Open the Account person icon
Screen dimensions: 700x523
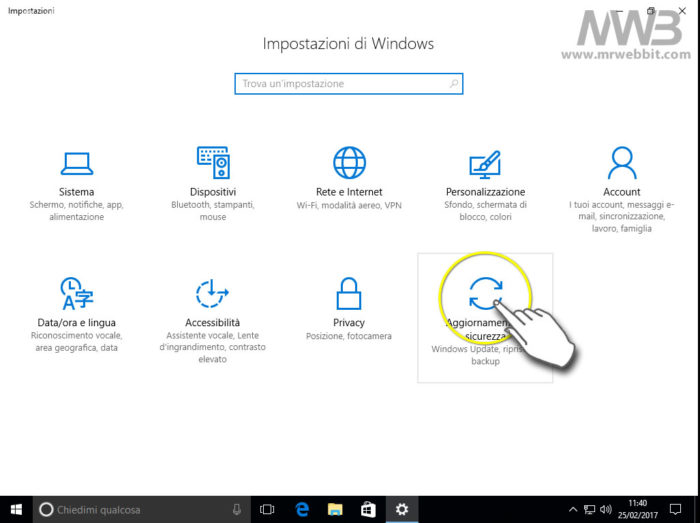pyautogui.click(x=621, y=163)
